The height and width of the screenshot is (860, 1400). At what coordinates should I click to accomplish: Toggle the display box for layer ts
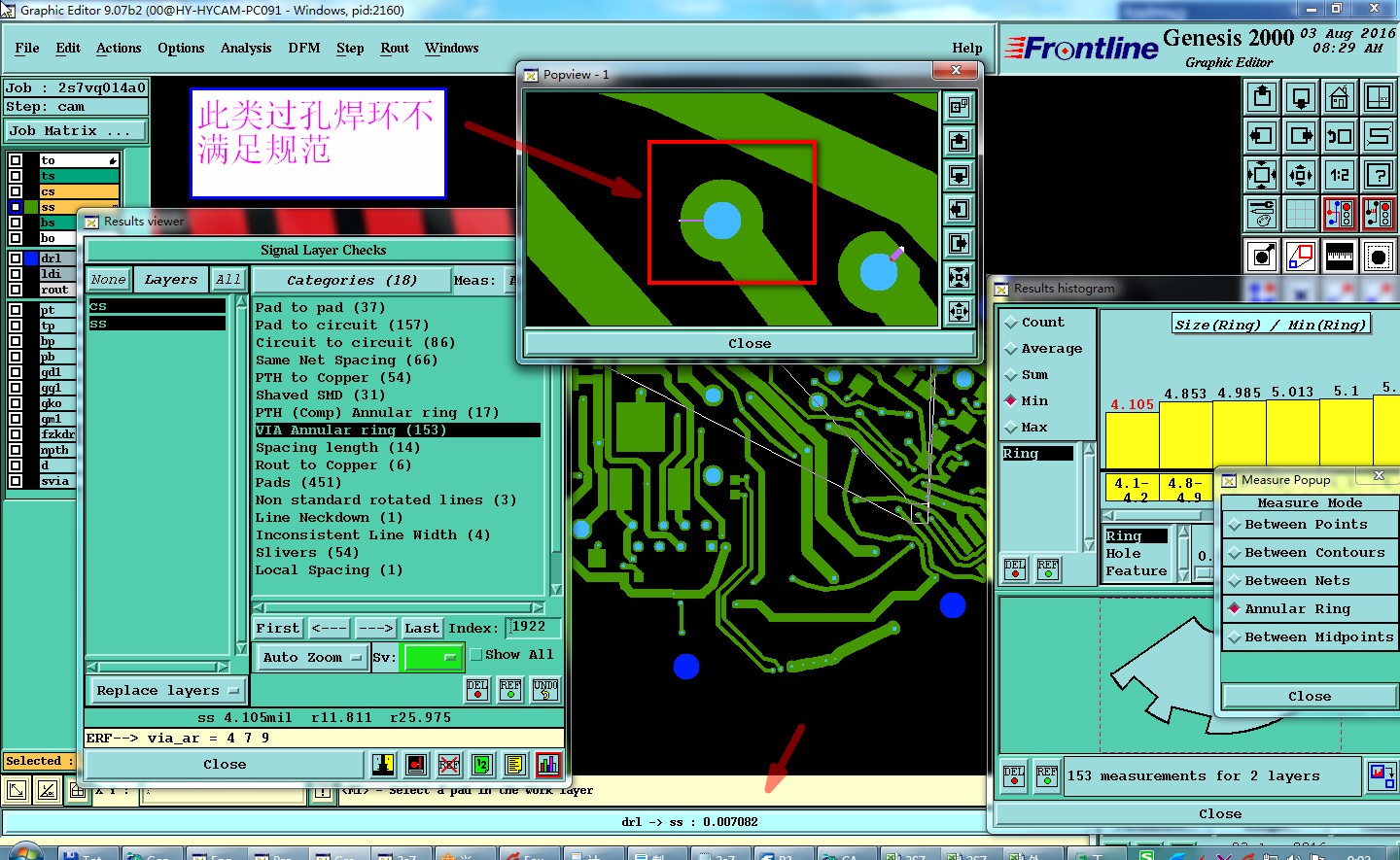pyautogui.click(x=16, y=176)
